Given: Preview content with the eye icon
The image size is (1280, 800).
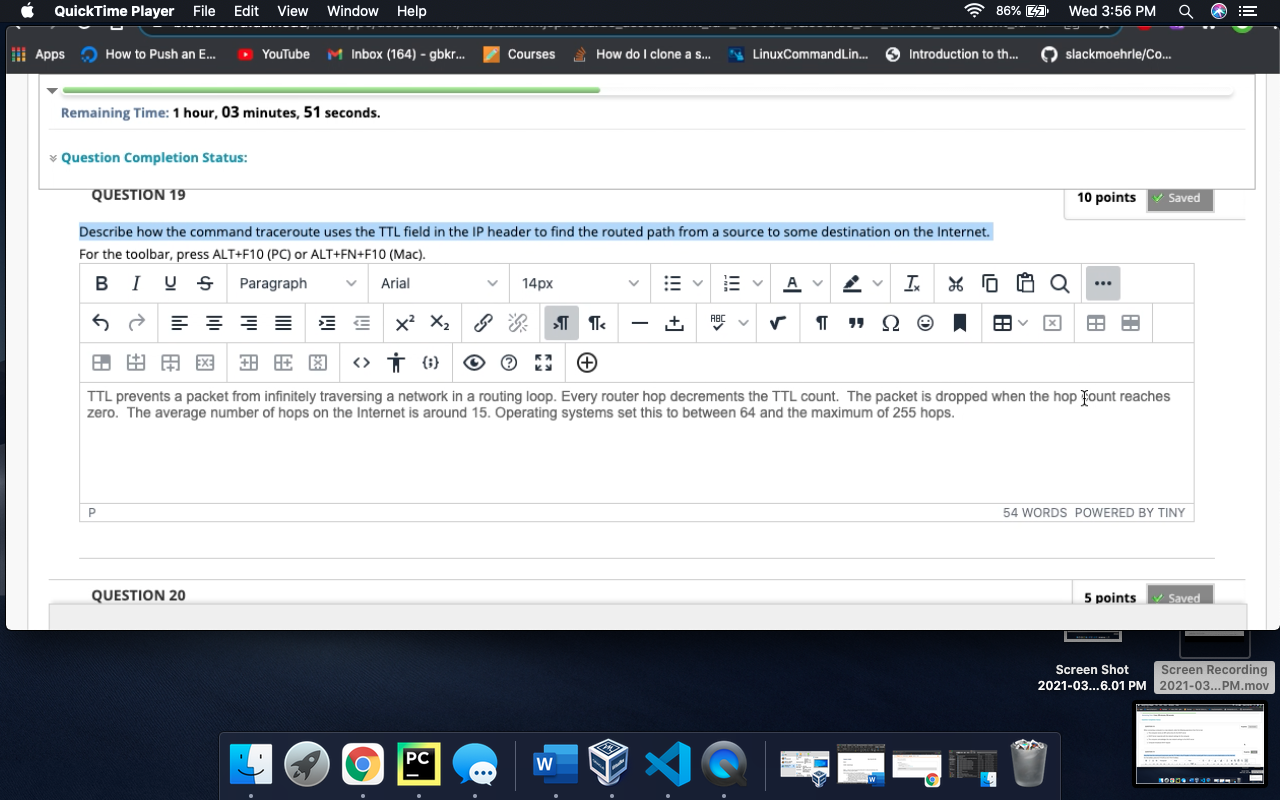Looking at the screenshot, I should point(474,362).
